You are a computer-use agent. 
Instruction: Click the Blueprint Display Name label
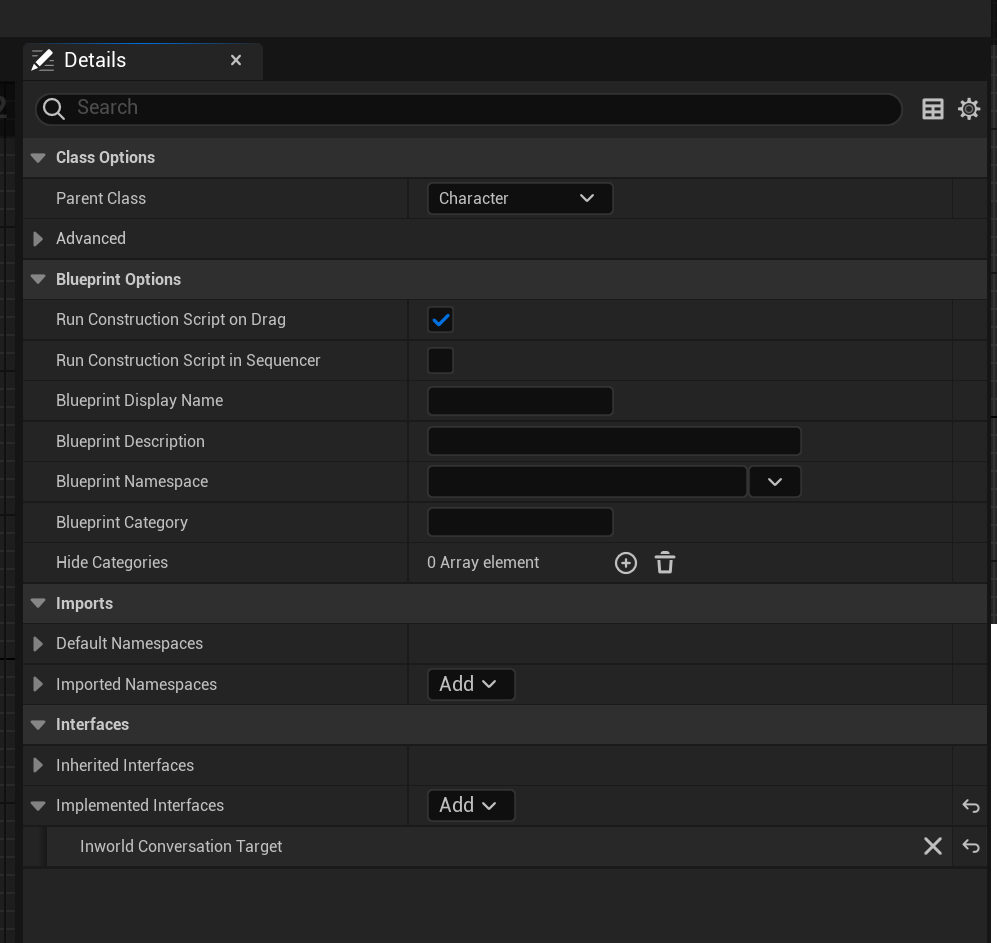(139, 401)
